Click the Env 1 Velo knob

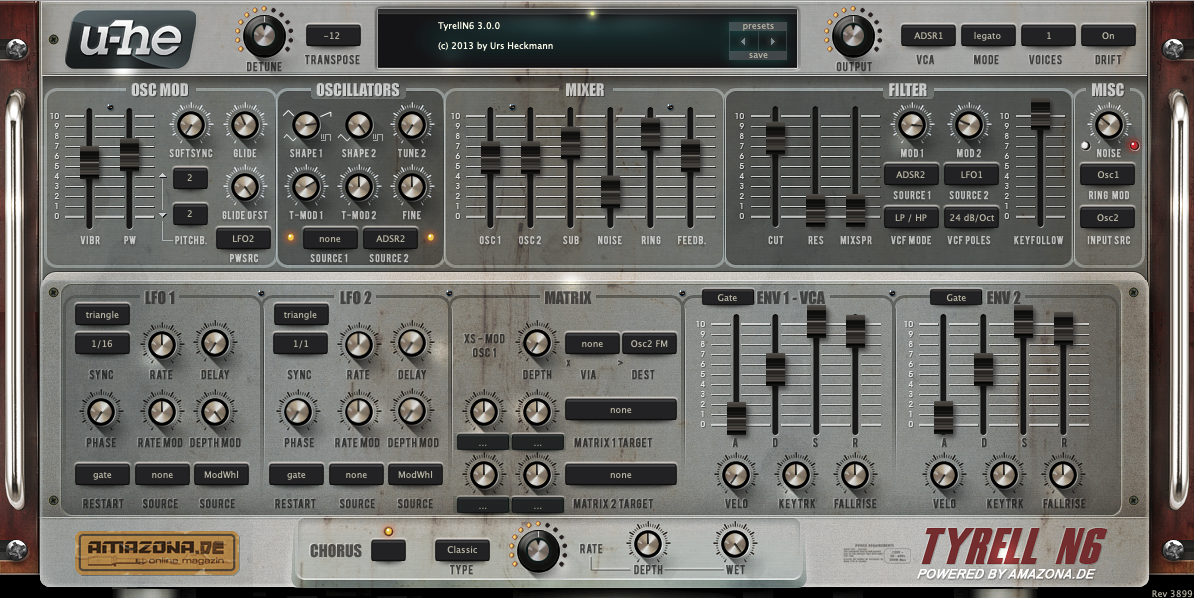[736, 475]
